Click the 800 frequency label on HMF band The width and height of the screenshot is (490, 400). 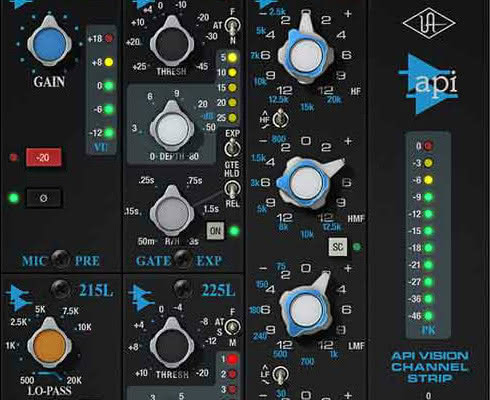coord(279,139)
